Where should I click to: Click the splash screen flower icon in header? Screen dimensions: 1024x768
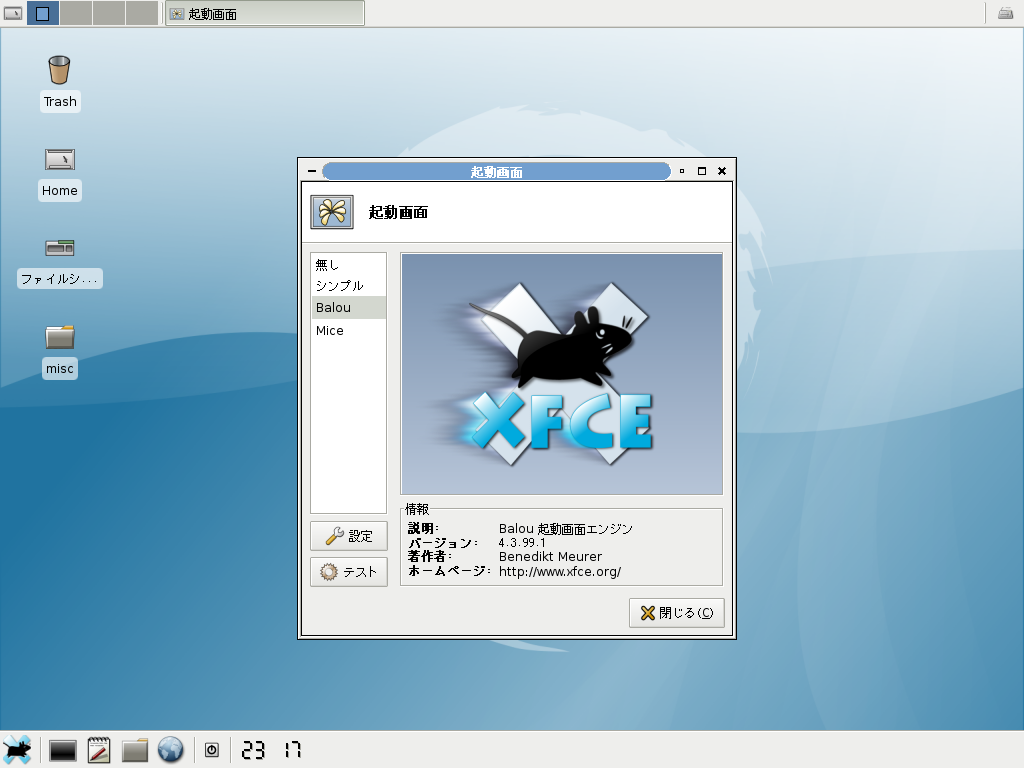click(332, 212)
